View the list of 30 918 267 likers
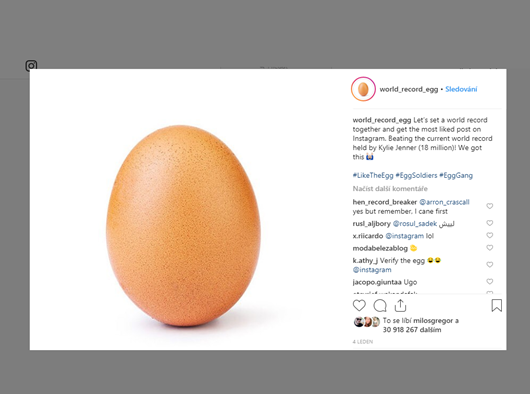 [412, 330]
